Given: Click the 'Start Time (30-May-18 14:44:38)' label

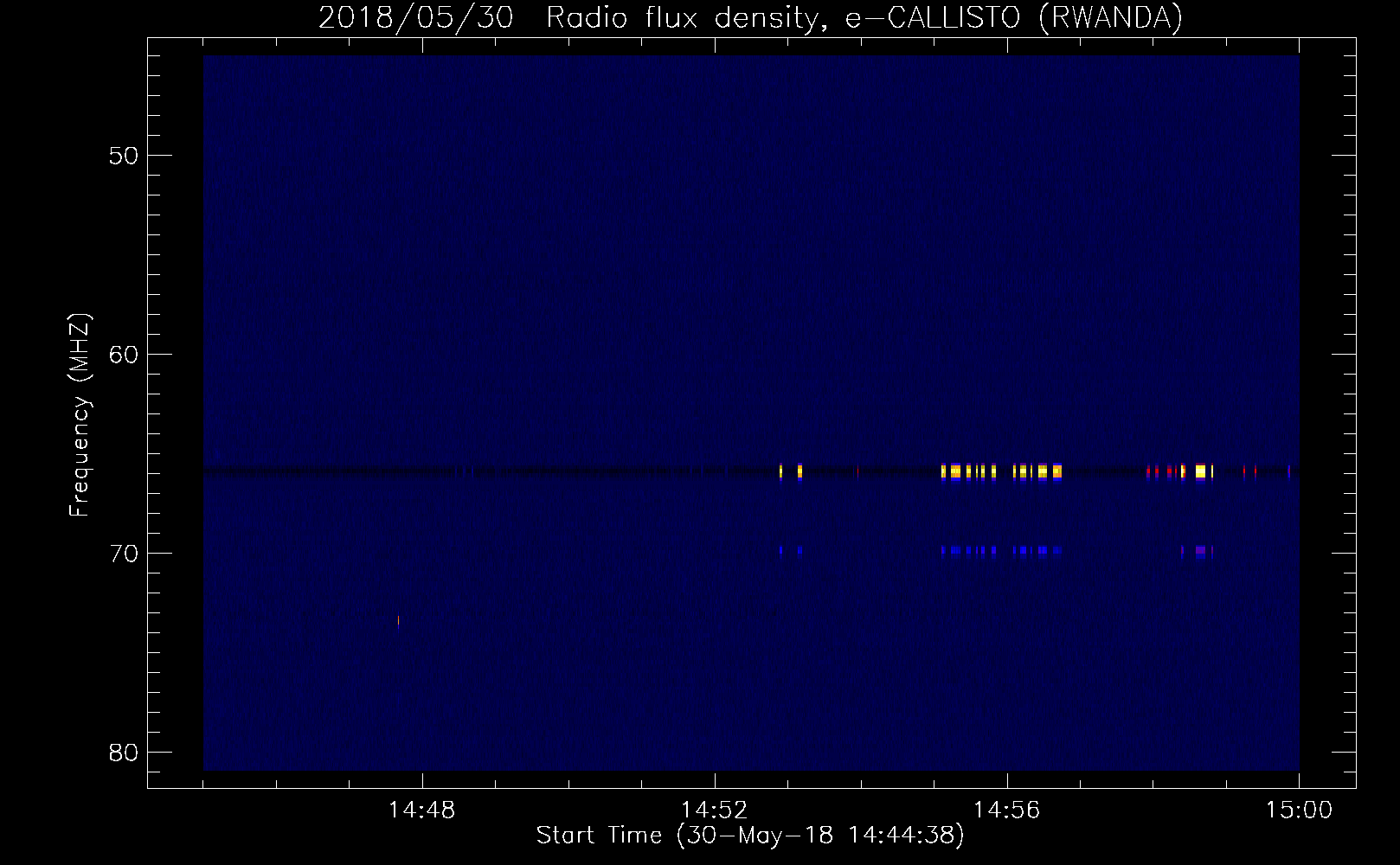Looking at the screenshot, I should pos(749,836).
